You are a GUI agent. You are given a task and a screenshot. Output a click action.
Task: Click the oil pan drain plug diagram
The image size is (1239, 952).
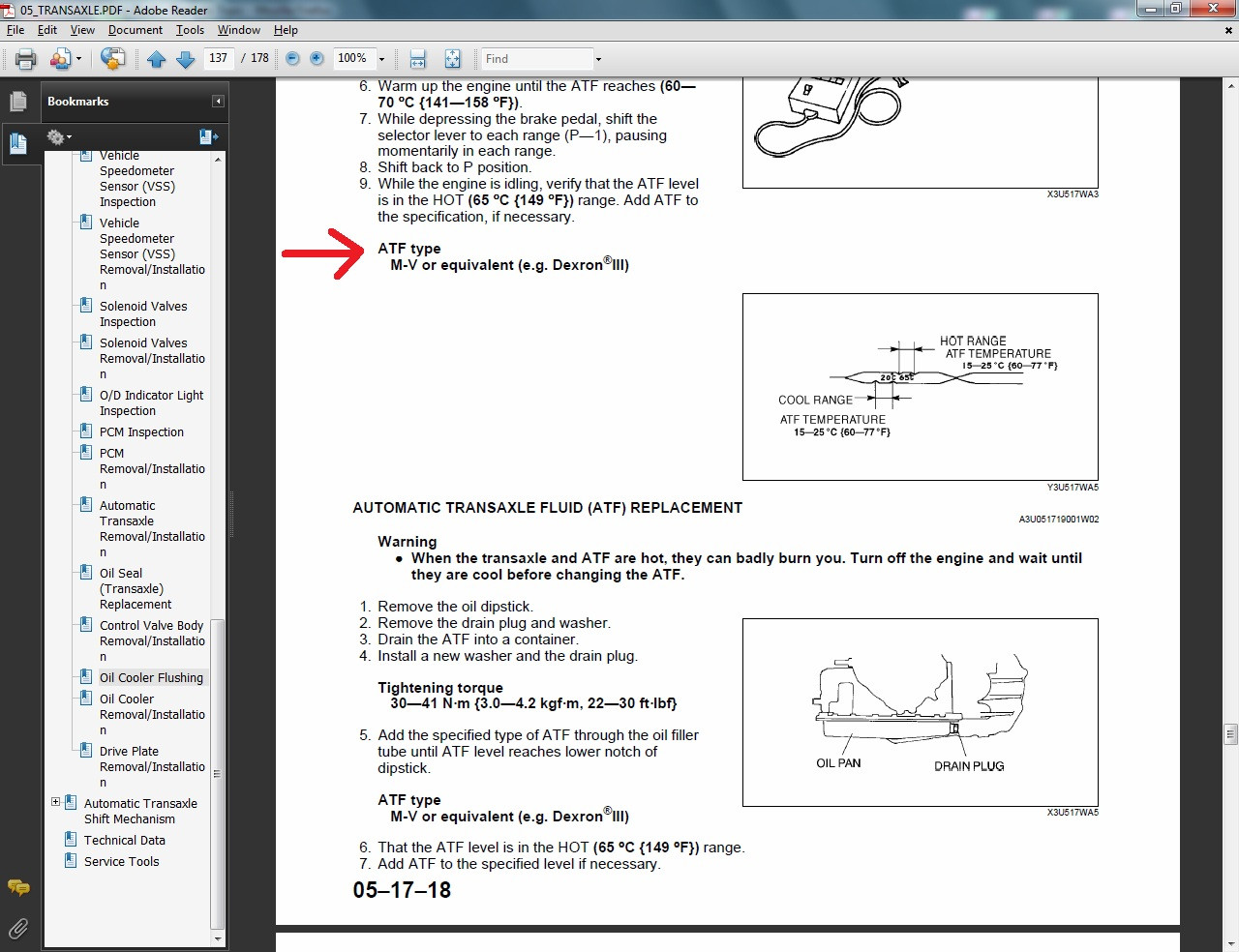coord(921,712)
